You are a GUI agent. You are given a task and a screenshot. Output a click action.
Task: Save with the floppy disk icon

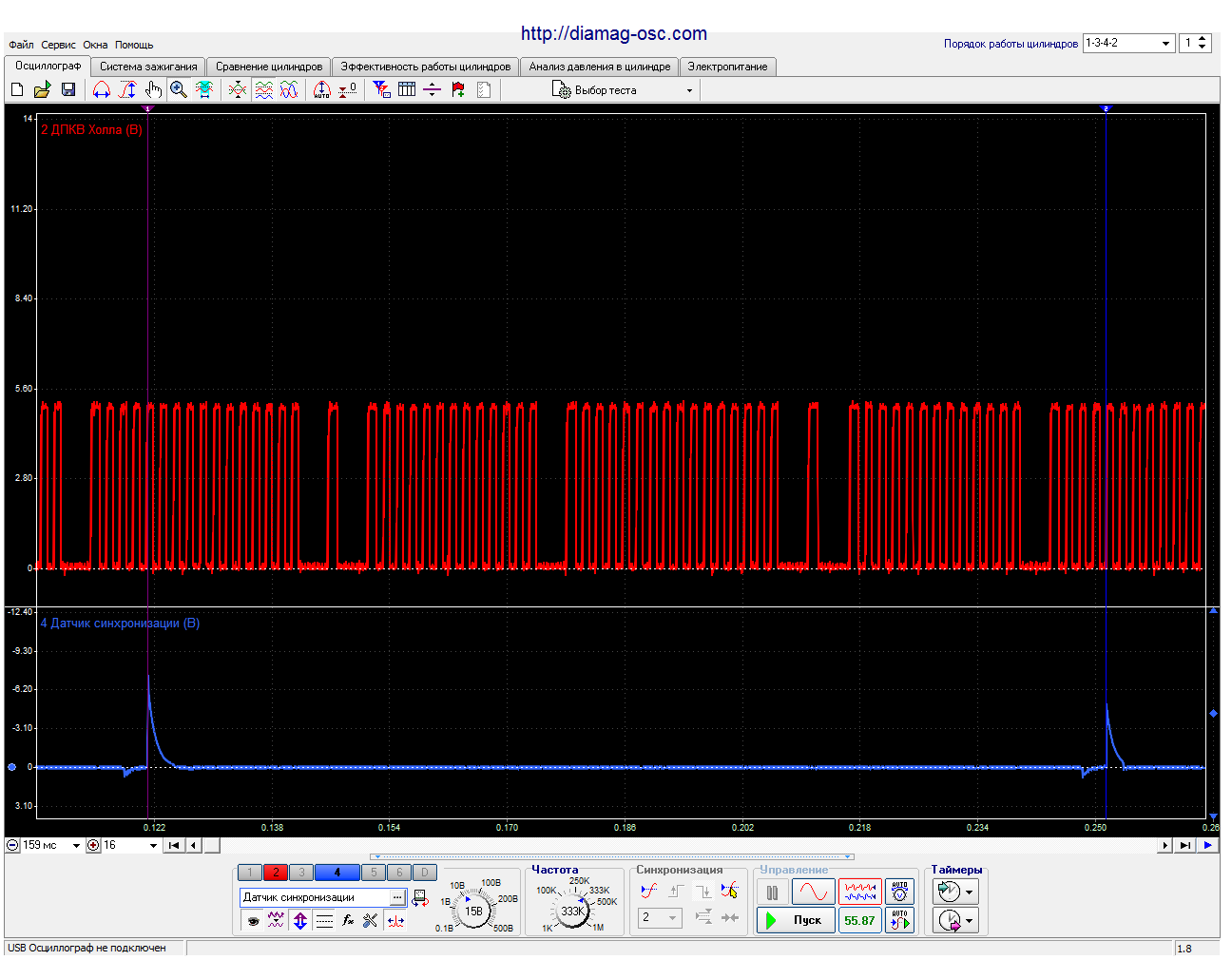tap(68, 89)
